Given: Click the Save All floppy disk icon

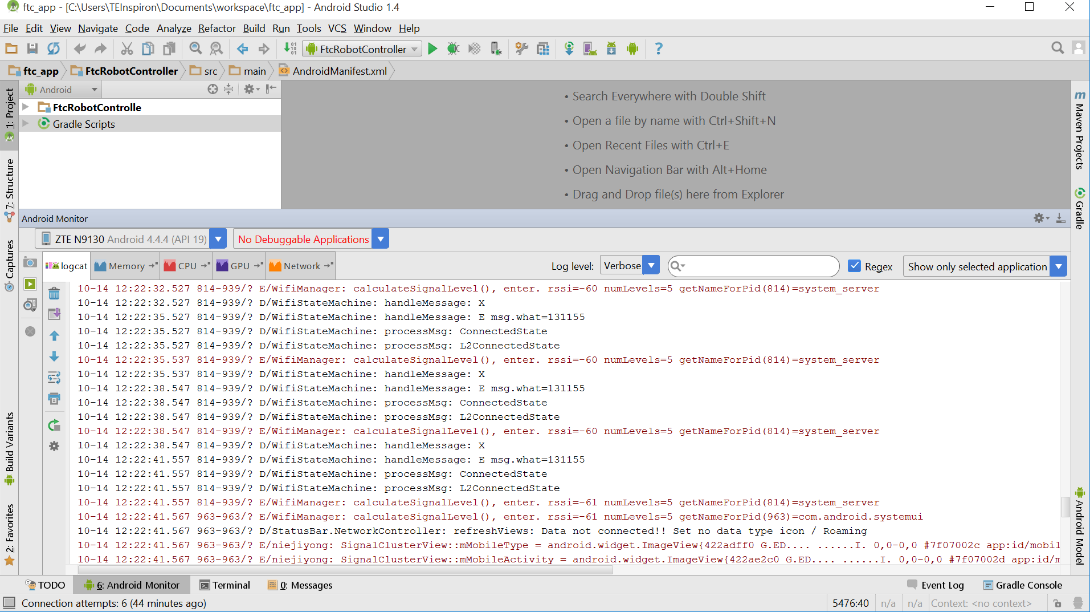Looking at the screenshot, I should [x=32, y=49].
